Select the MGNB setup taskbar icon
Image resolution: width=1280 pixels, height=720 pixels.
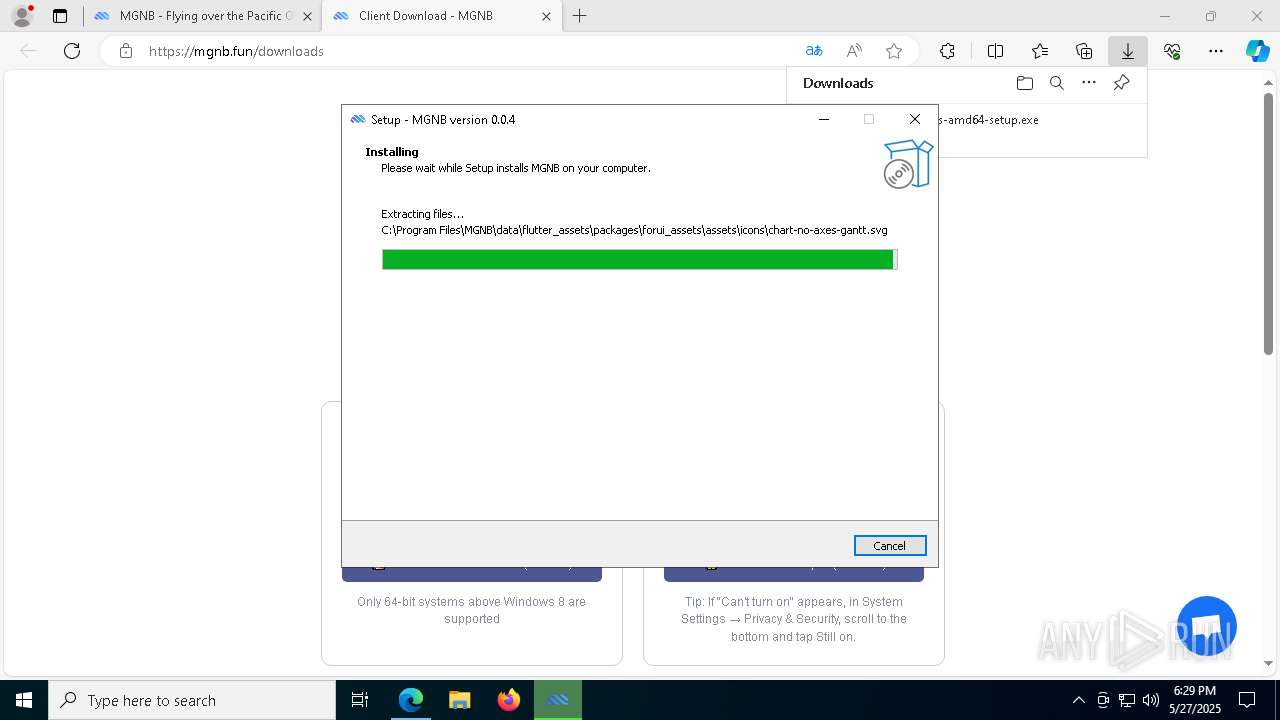(x=558, y=700)
